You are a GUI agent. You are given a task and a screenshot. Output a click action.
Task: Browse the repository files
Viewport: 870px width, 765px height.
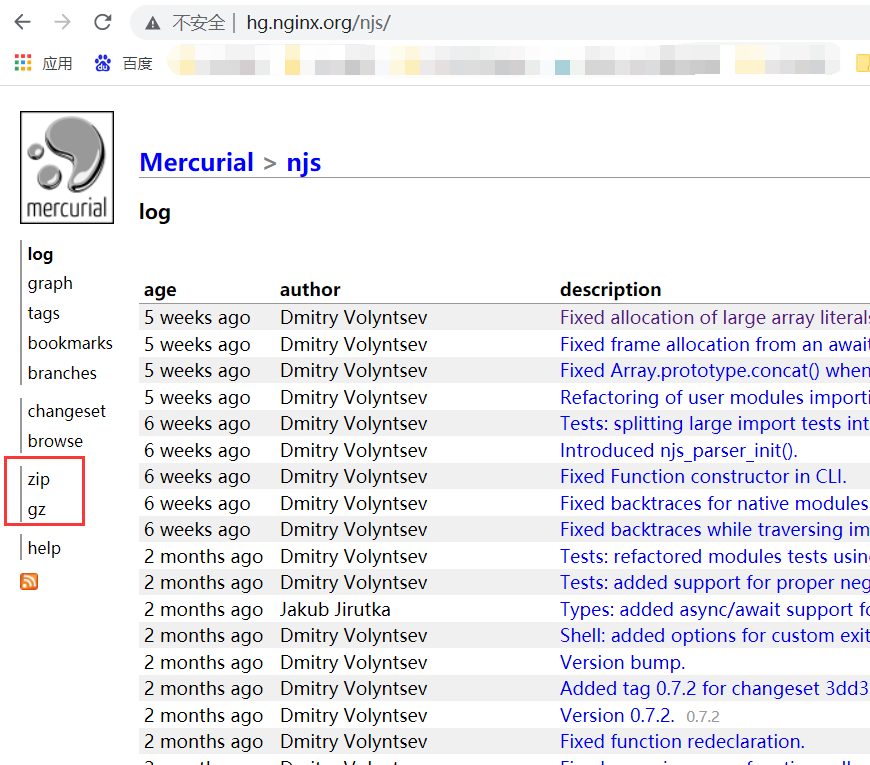[x=55, y=440]
